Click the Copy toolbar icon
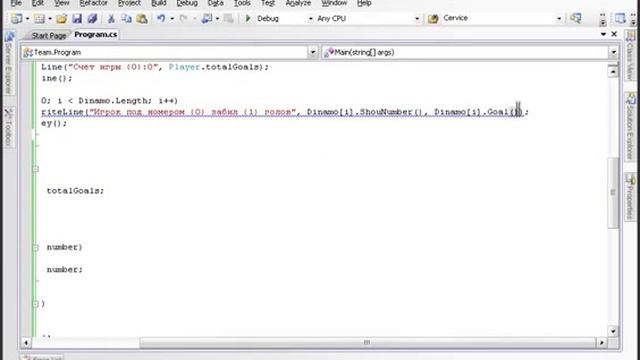This screenshot has width=640, height=360. [127, 18]
